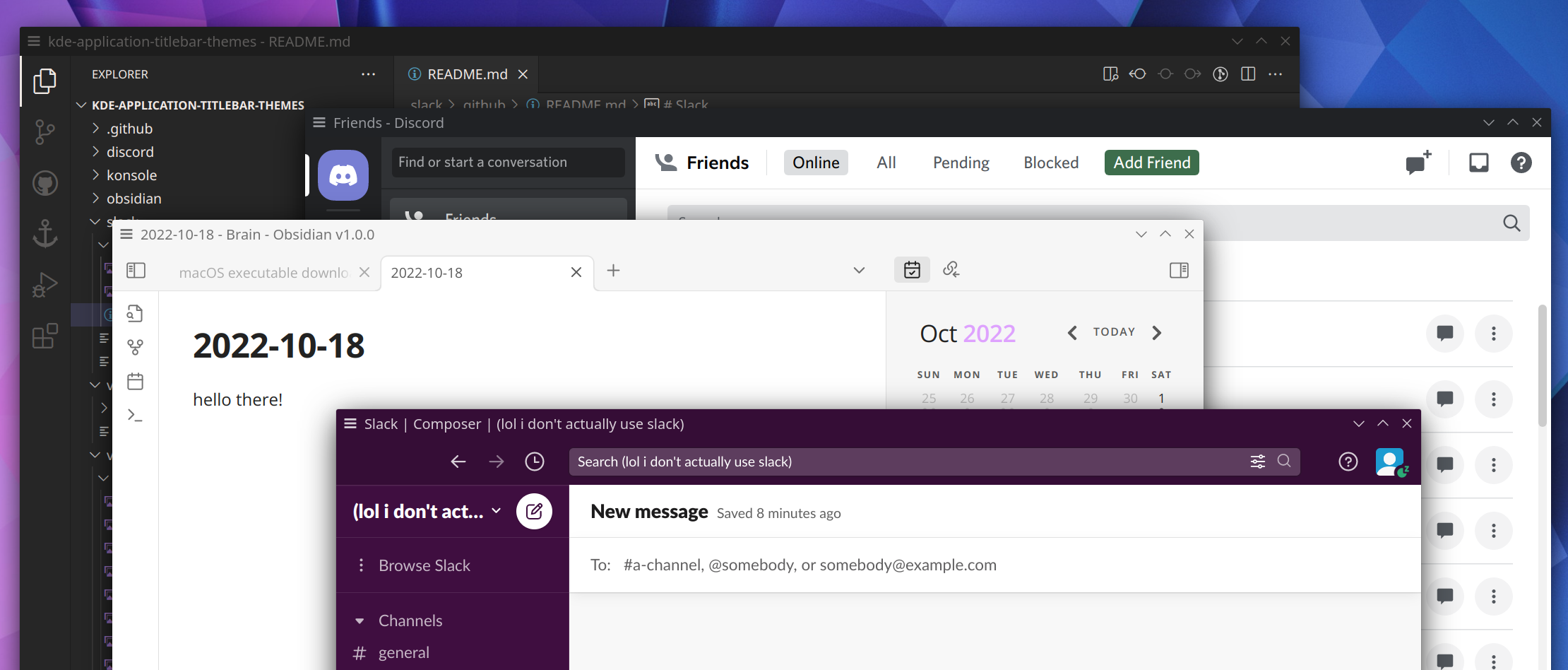
Task: Click Discord Find or start a conversation field
Action: pos(508,163)
